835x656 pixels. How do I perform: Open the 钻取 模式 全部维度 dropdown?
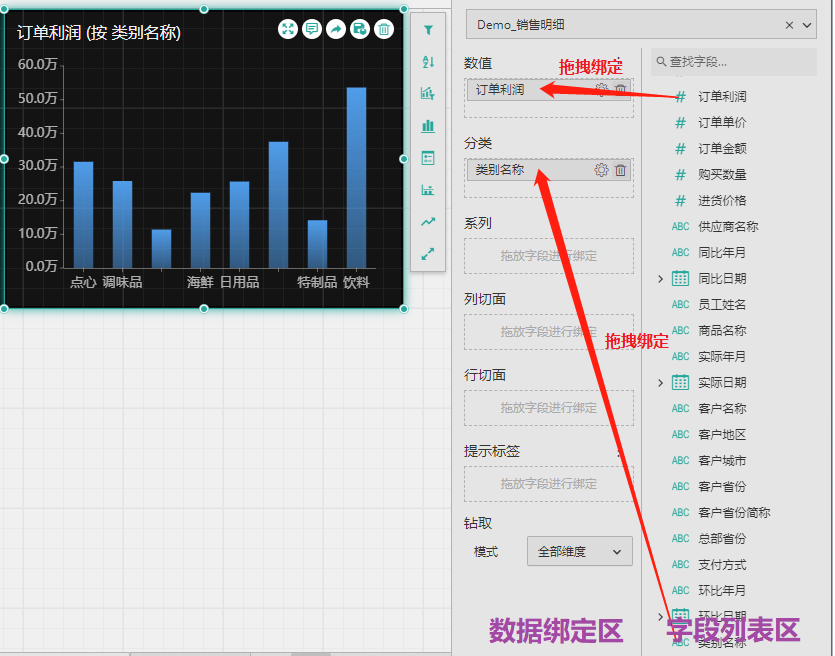pyautogui.click(x=579, y=552)
